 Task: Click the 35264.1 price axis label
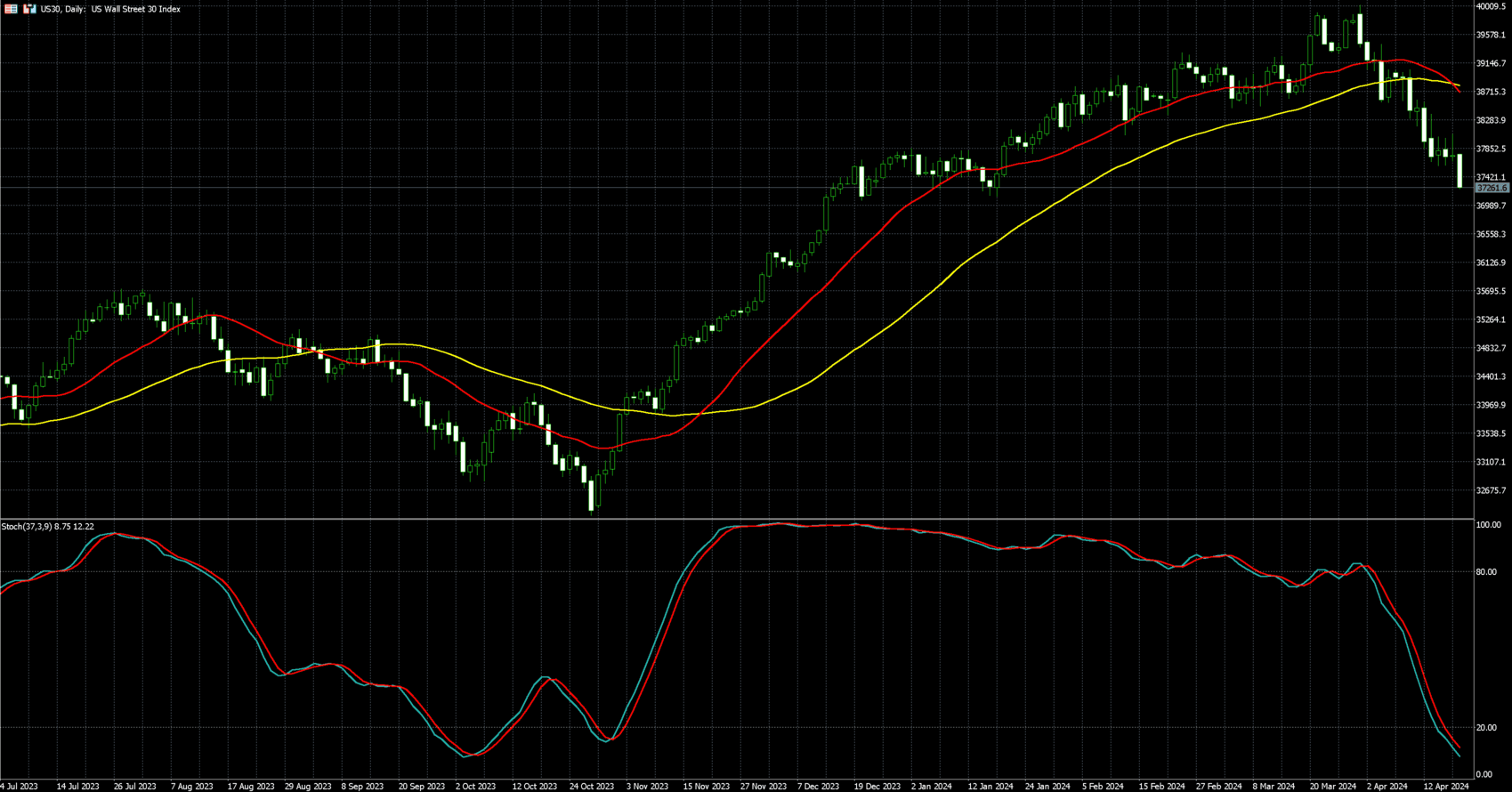point(1491,319)
